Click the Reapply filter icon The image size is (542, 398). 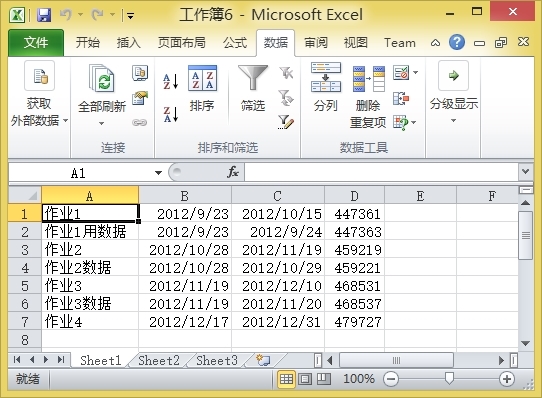[x=286, y=98]
